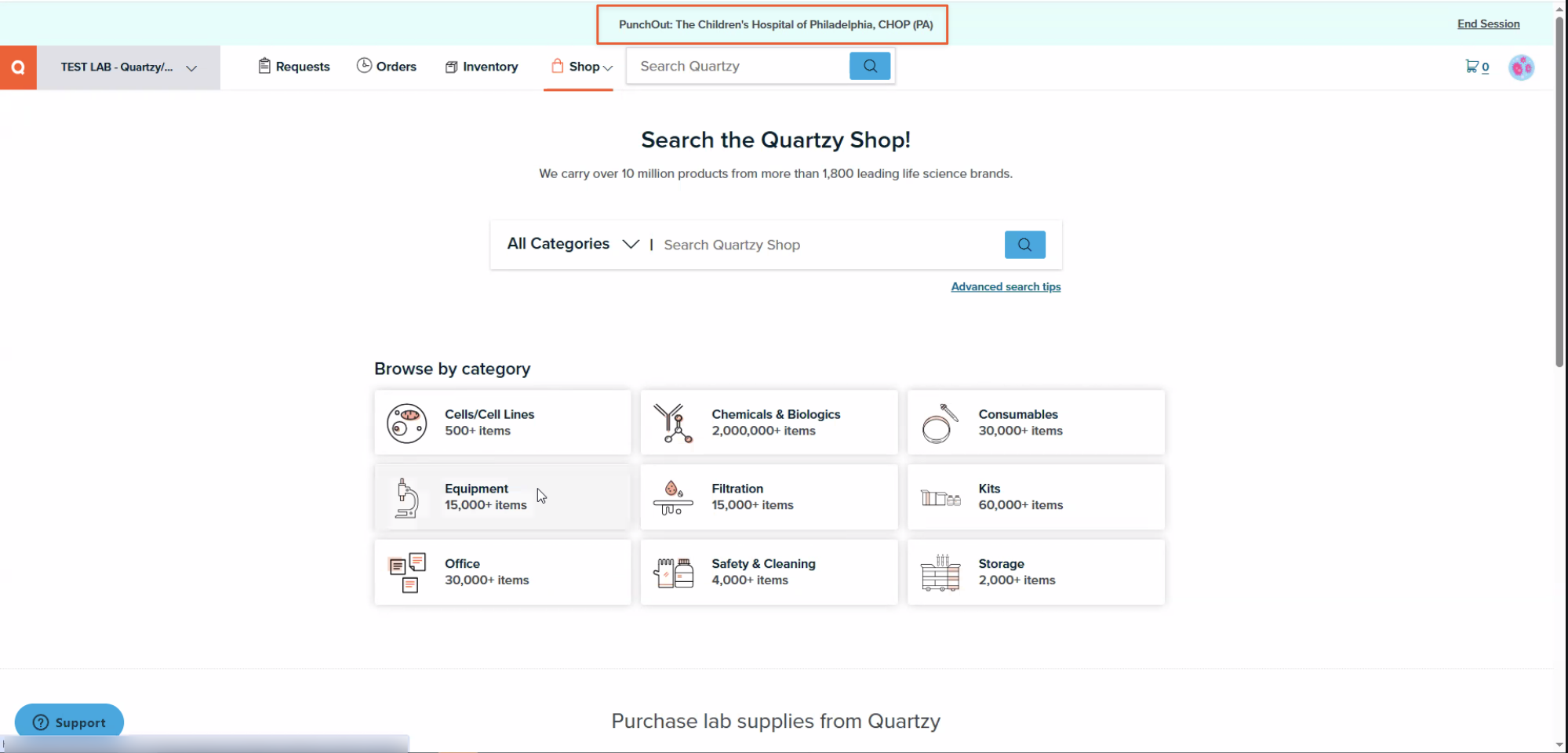
Task: Open the All Categories dropdown
Action: click(573, 244)
